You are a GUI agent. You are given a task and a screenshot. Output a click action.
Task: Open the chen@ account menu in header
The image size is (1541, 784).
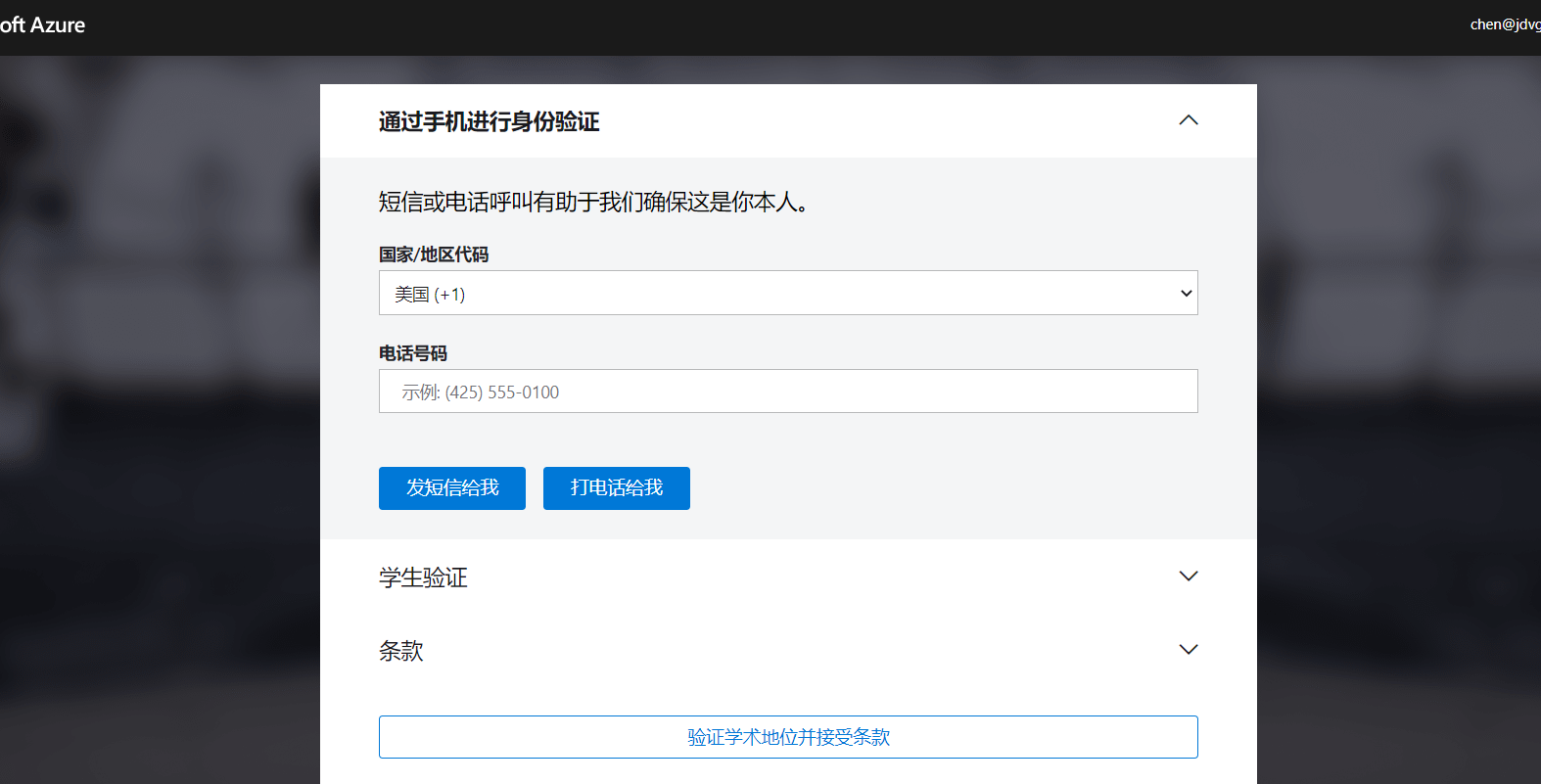pos(1505,24)
